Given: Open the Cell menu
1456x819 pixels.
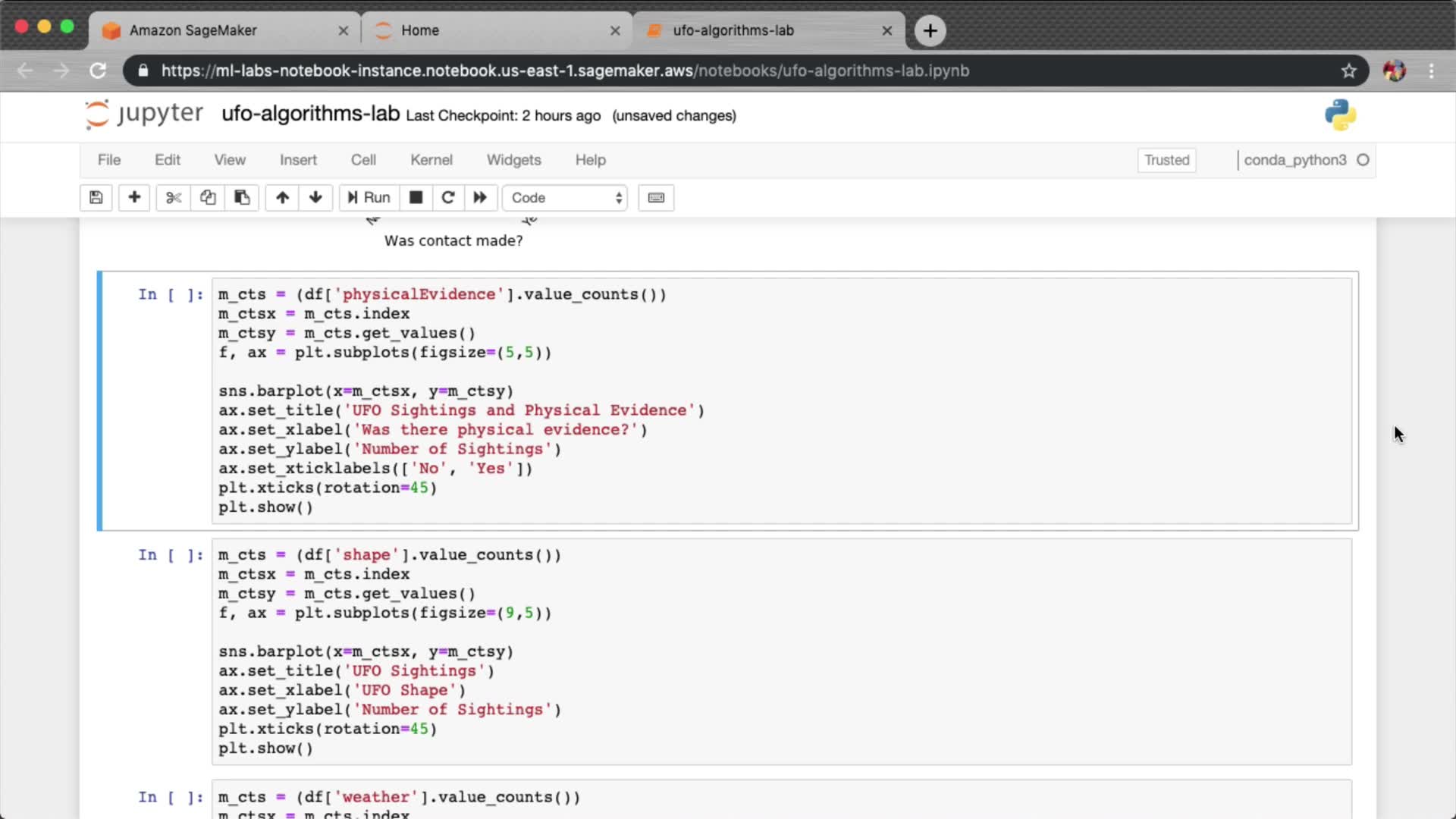Looking at the screenshot, I should coord(362,160).
